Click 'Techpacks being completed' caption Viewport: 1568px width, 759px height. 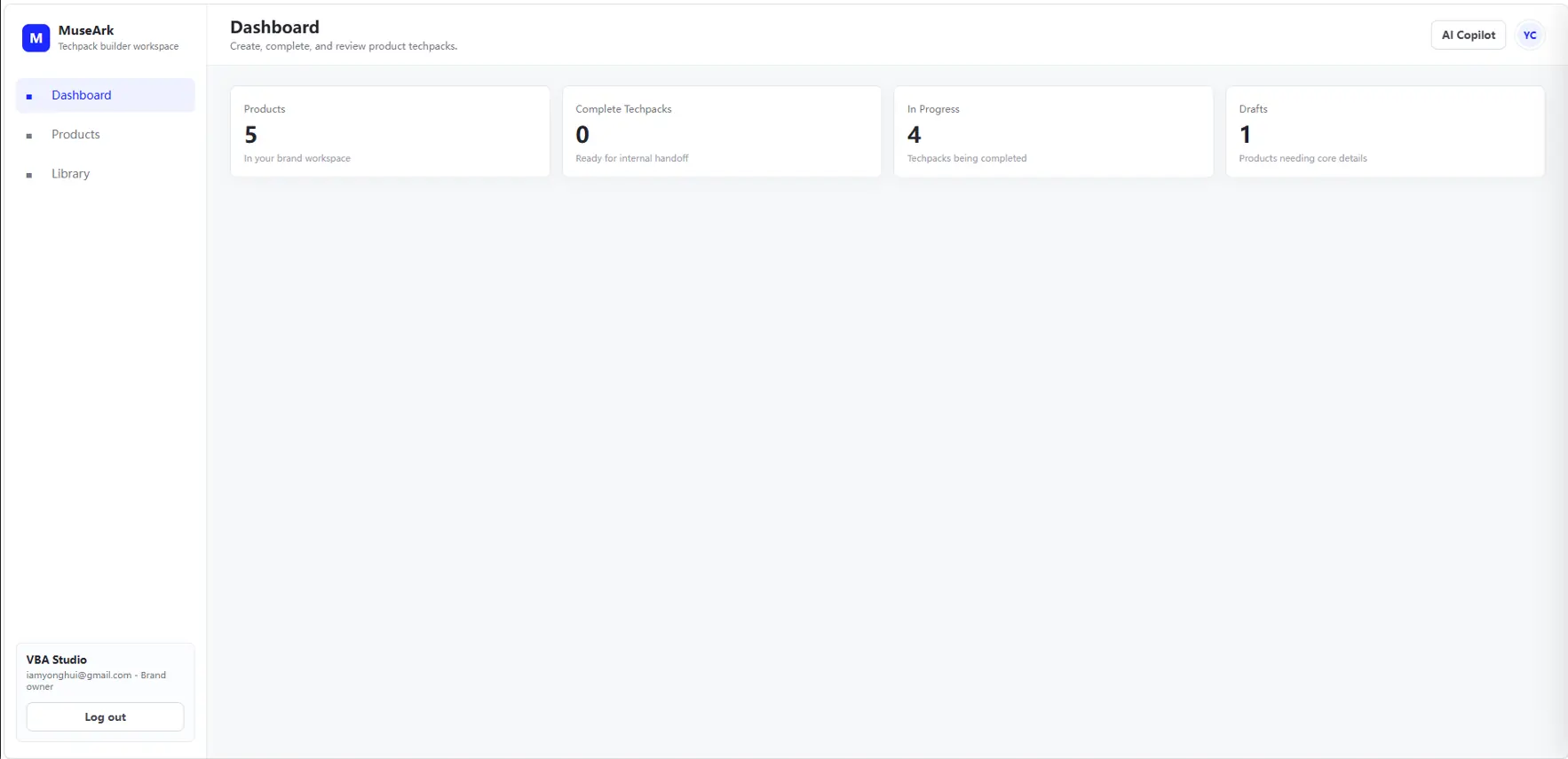tap(967, 158)
